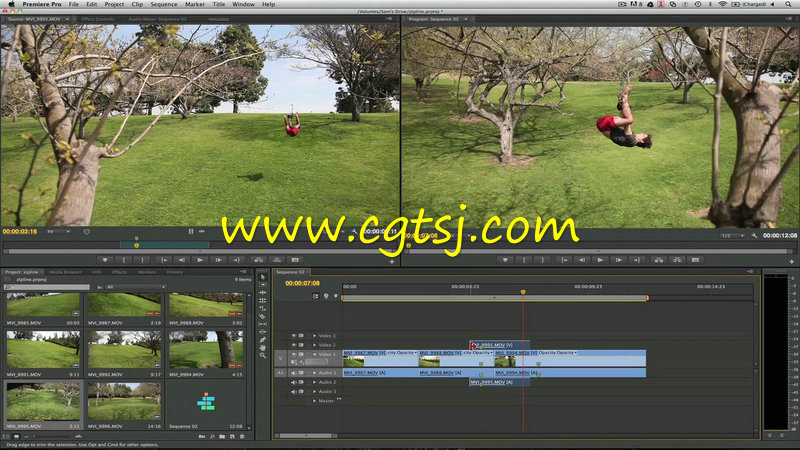Image resolution: width=800 pixels, height=450 pixels.
Task: Select the Ripple Edit tool
Action: [263, 292]
